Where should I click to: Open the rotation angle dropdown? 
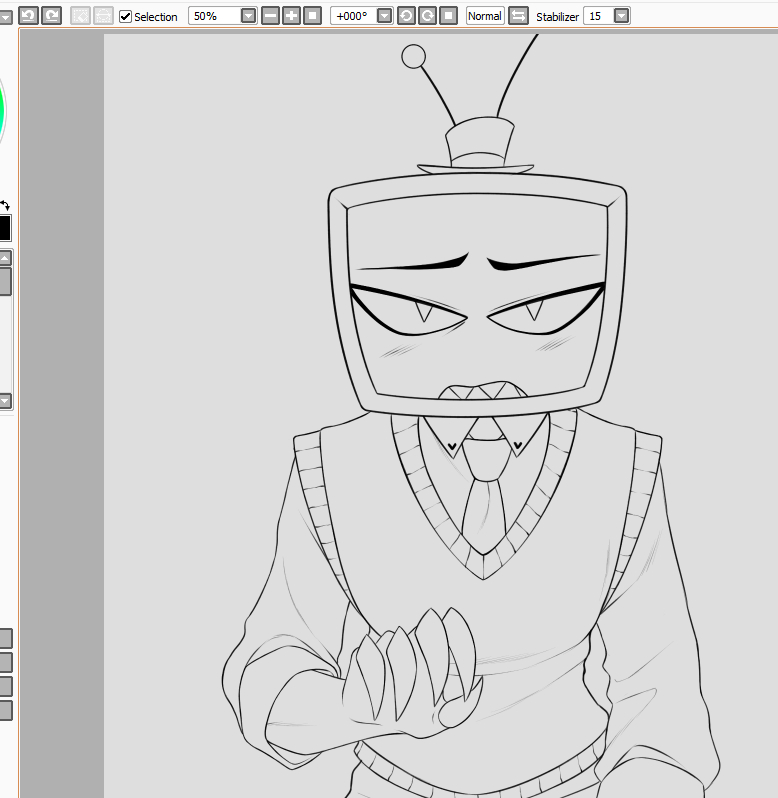pos(384,16)
